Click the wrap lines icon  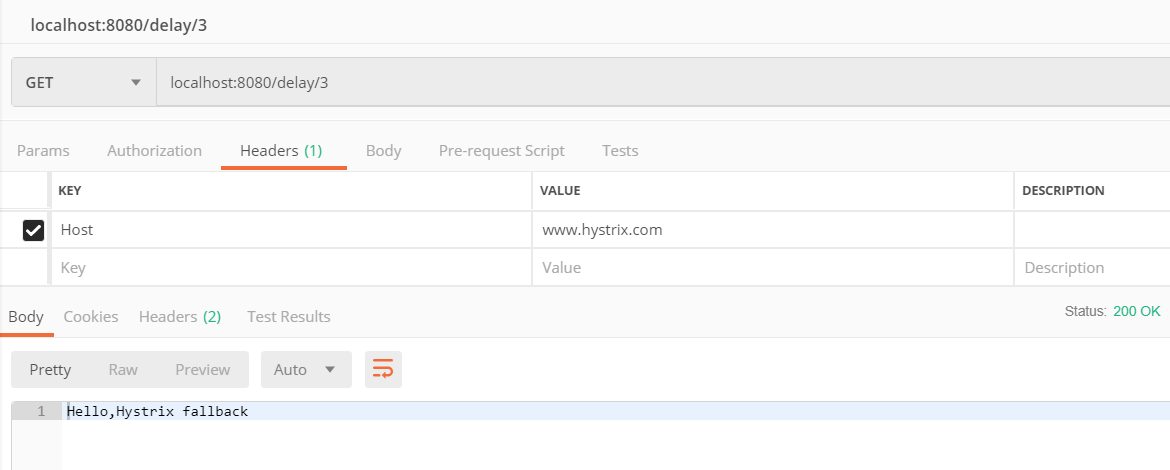(383, 369)
